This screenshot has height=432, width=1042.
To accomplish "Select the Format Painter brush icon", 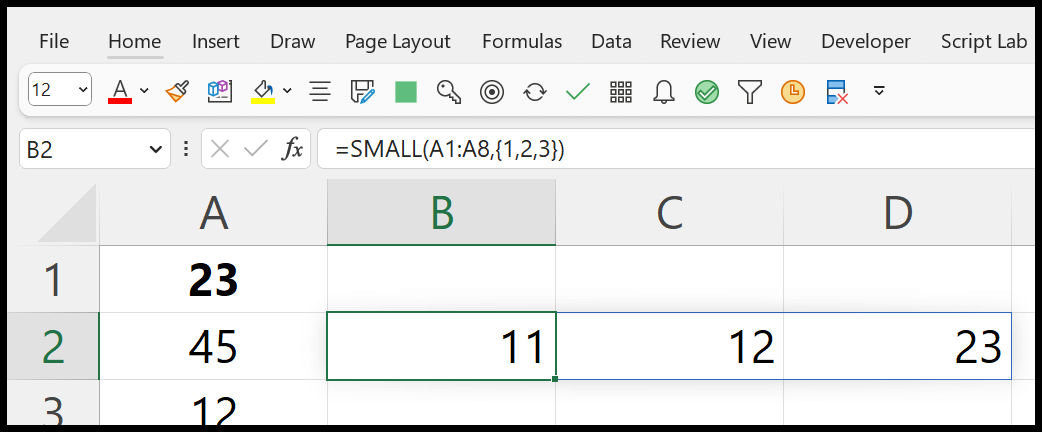I will pos(177,91).
